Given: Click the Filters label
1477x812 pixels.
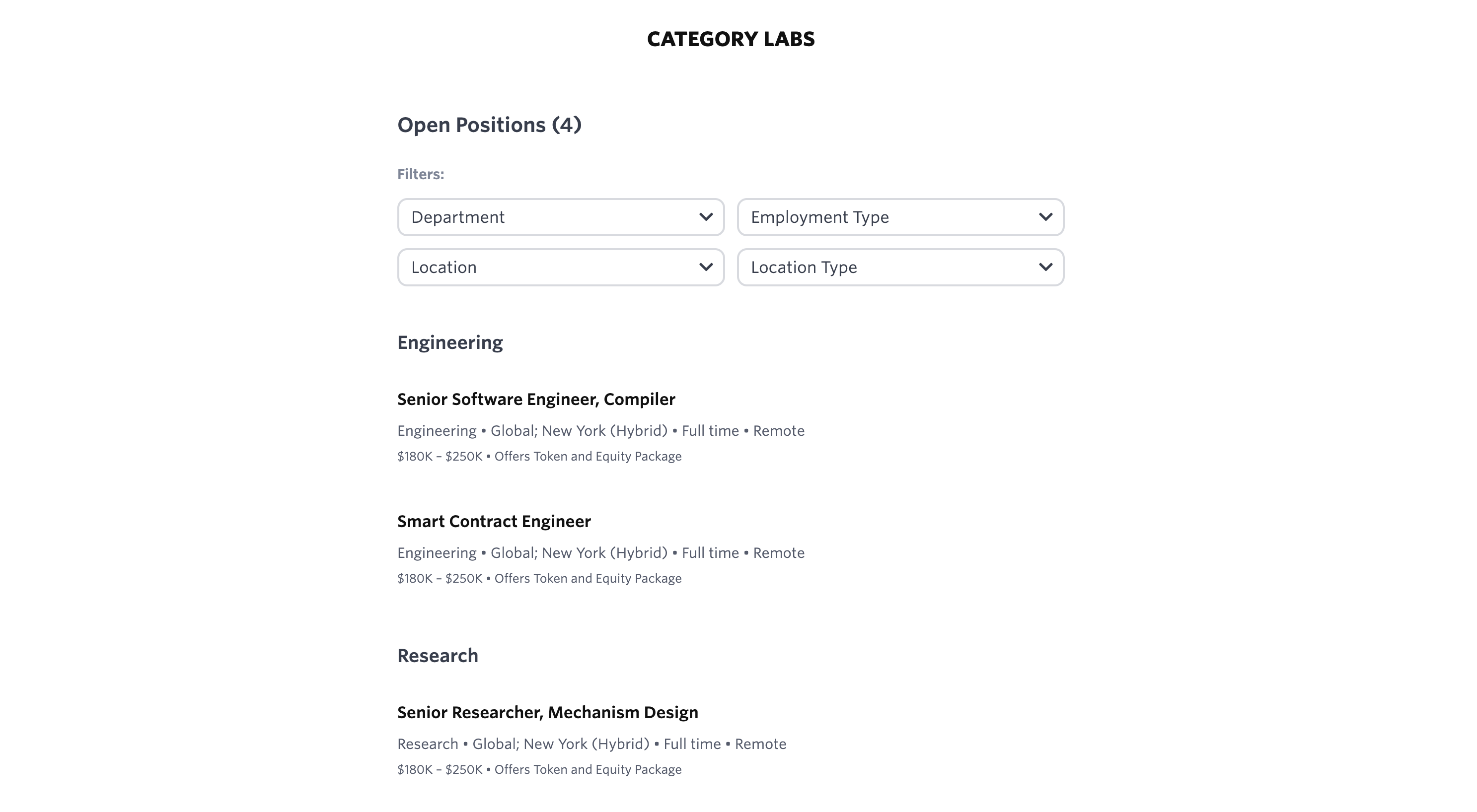Looking at the screenshot, I should pos(420,174).
